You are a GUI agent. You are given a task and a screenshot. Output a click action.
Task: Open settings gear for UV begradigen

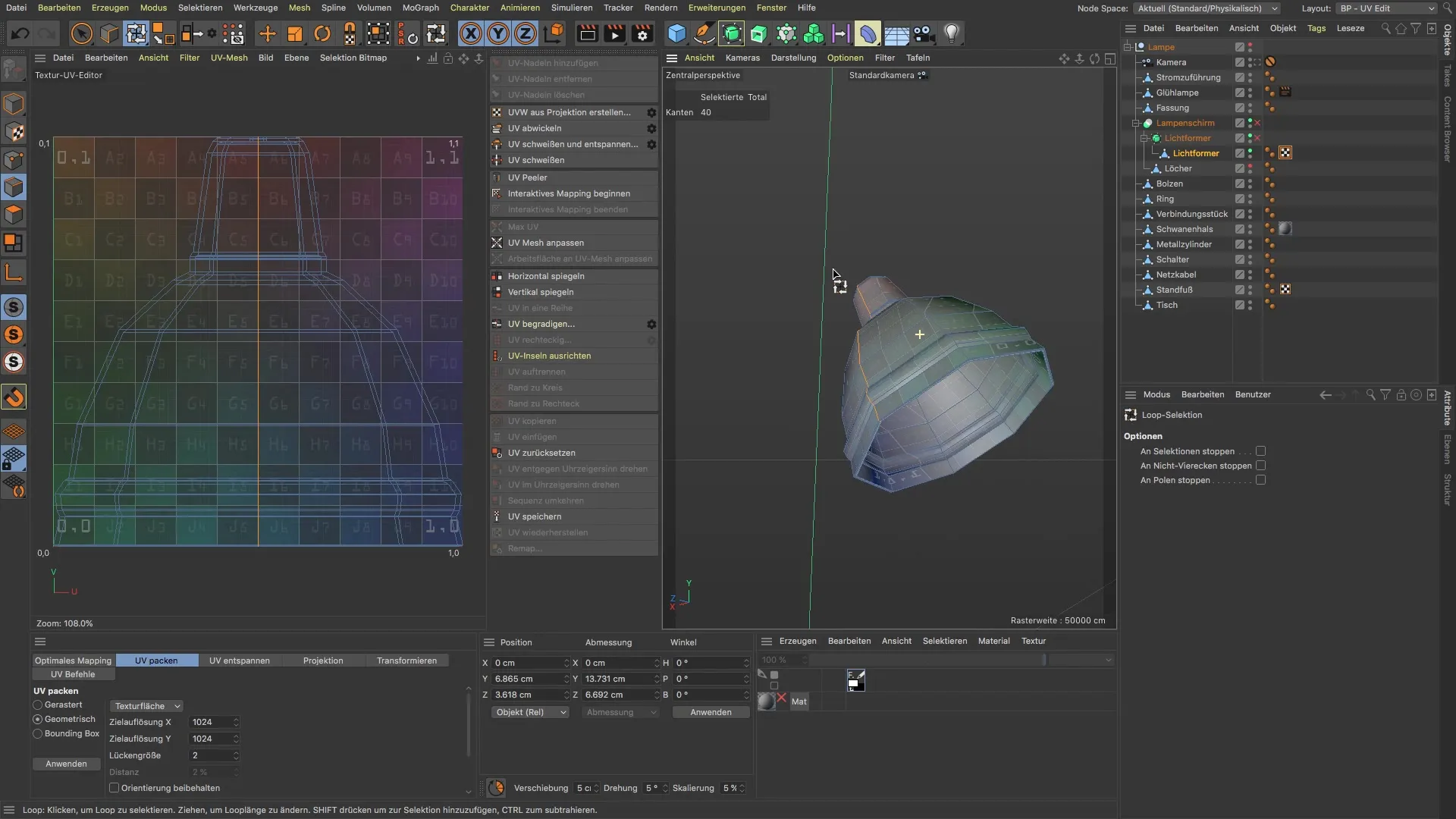(x=651, y=324)
